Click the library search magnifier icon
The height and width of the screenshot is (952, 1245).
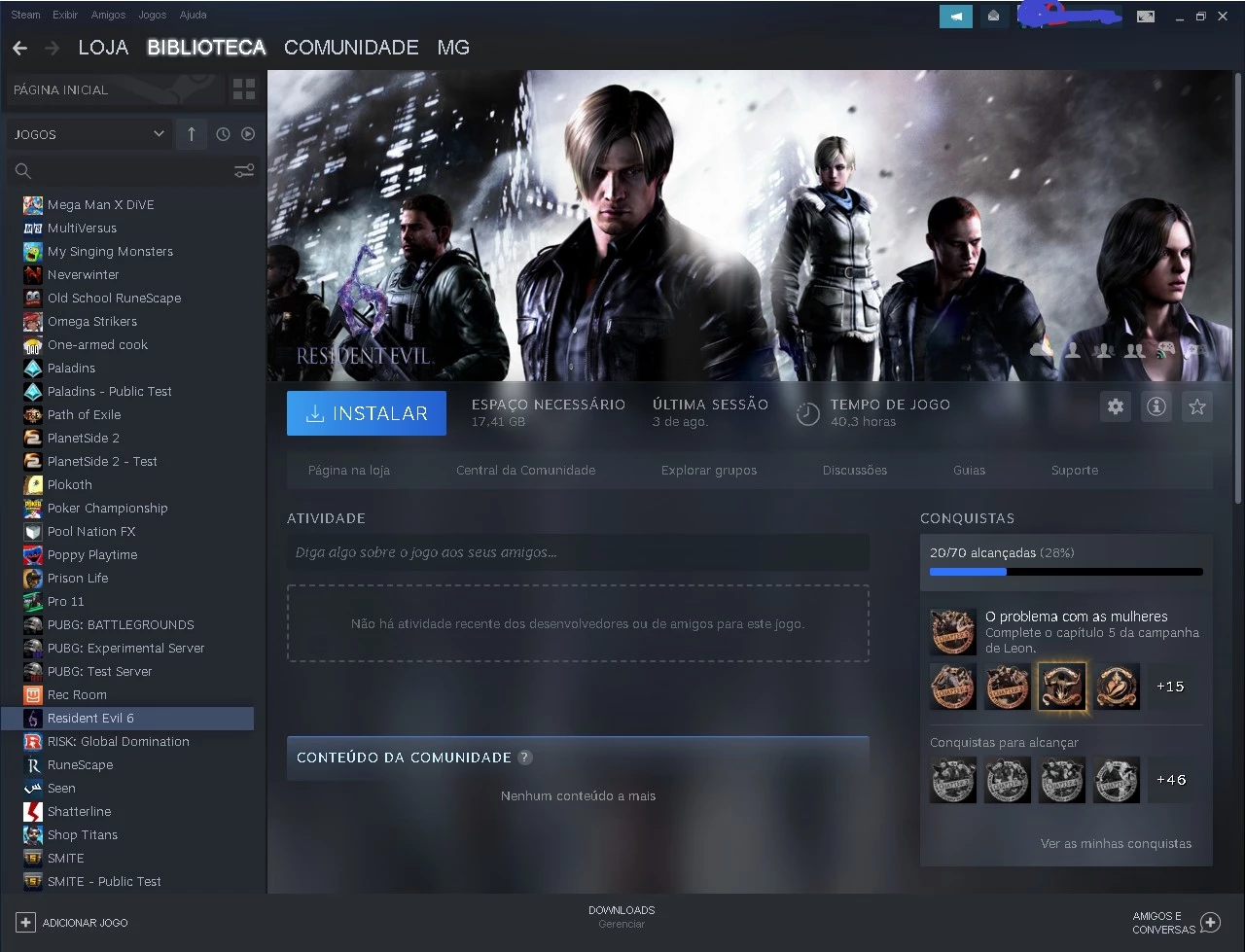click(x=23, y=171)
